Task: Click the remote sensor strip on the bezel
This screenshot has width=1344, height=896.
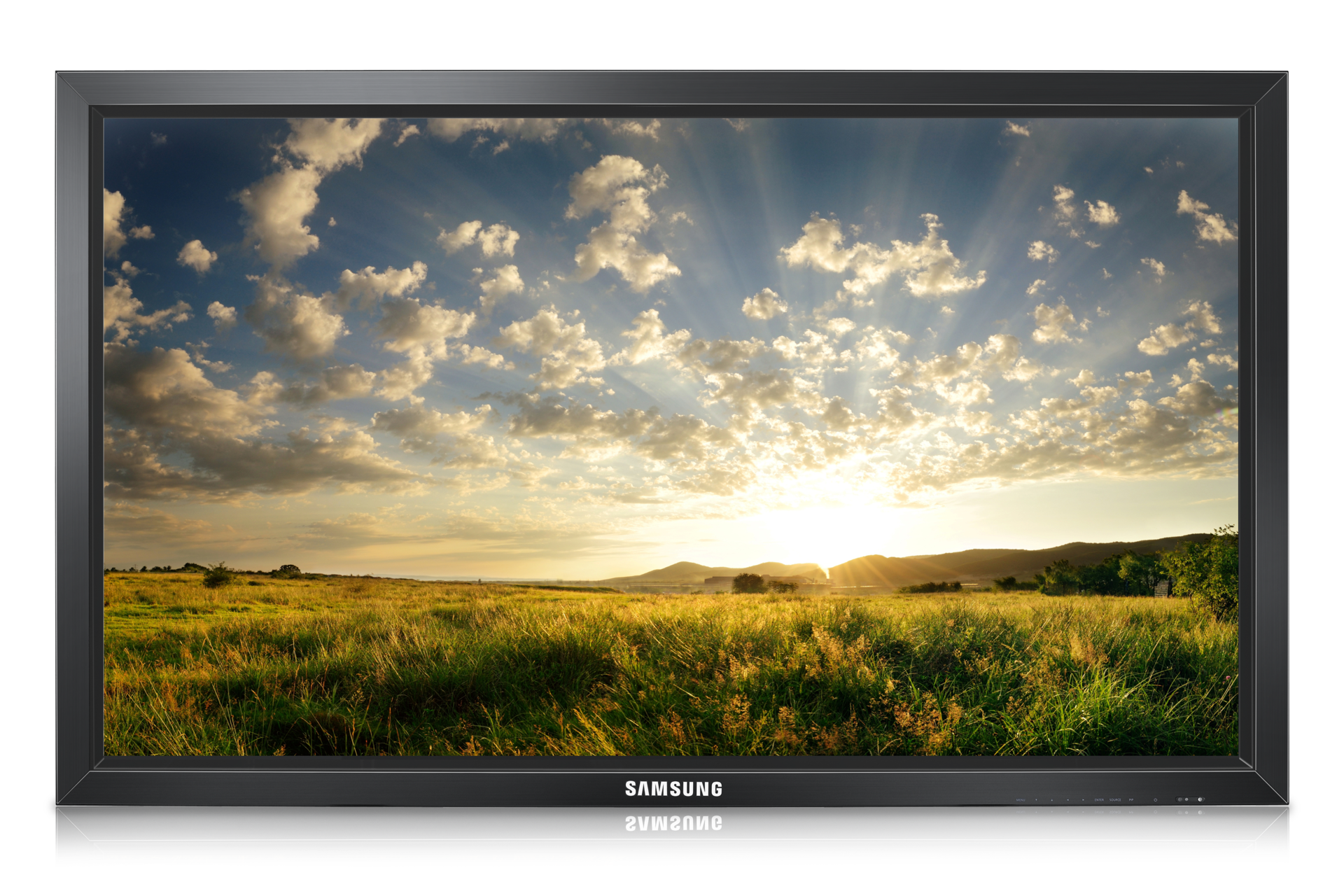Action: pos(1190,799)
